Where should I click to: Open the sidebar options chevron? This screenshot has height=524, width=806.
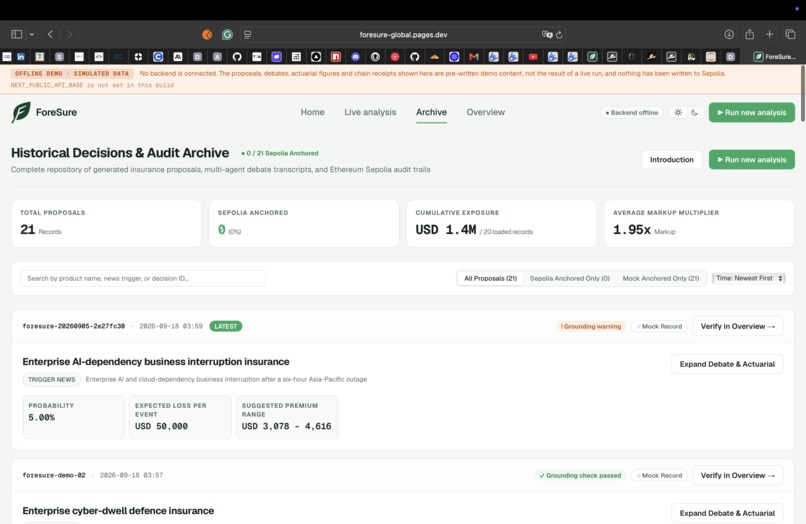pyautogui.click(x=31, y=34)
